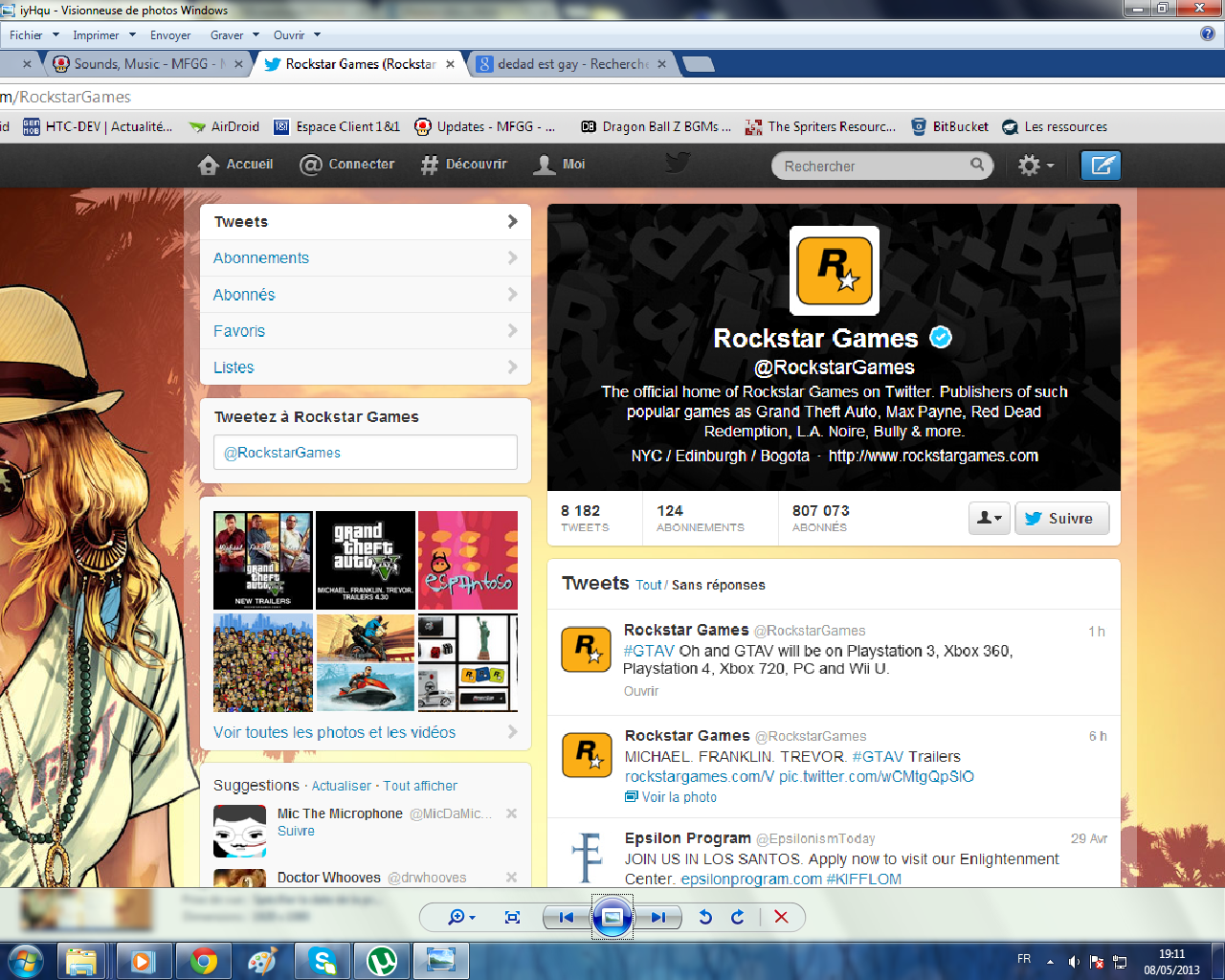Viewport: 1225px width, 980px height.
Task: Launch Google Chrome from the taskbar
Action: (x=203, y=961)
